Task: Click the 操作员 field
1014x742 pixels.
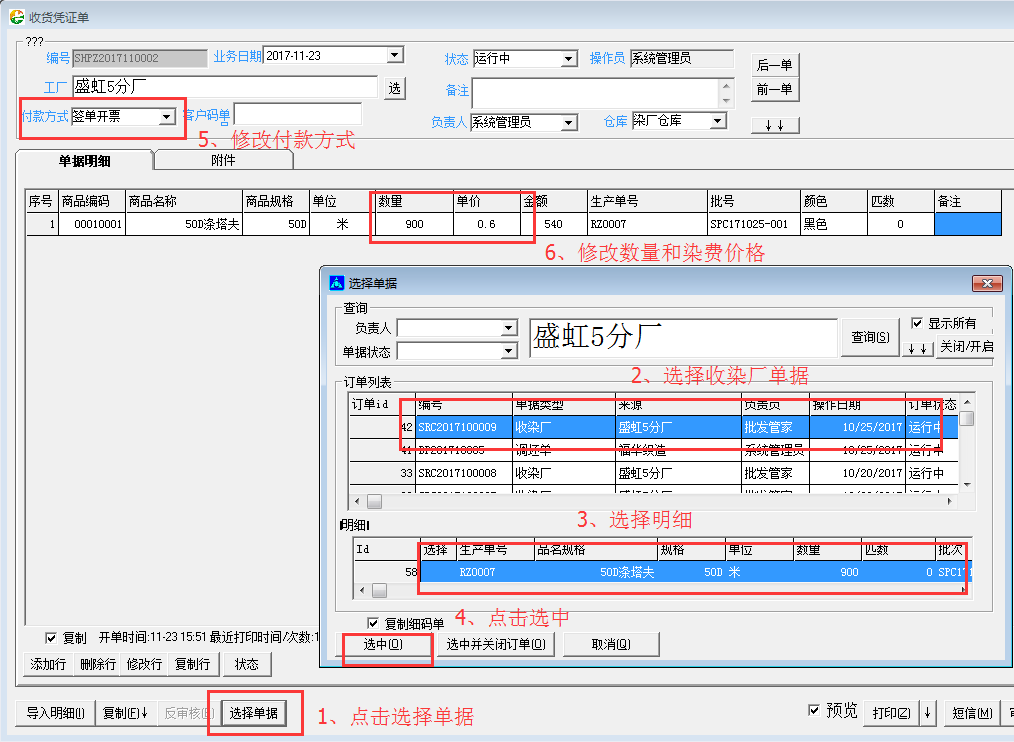Action: (682, 58)
